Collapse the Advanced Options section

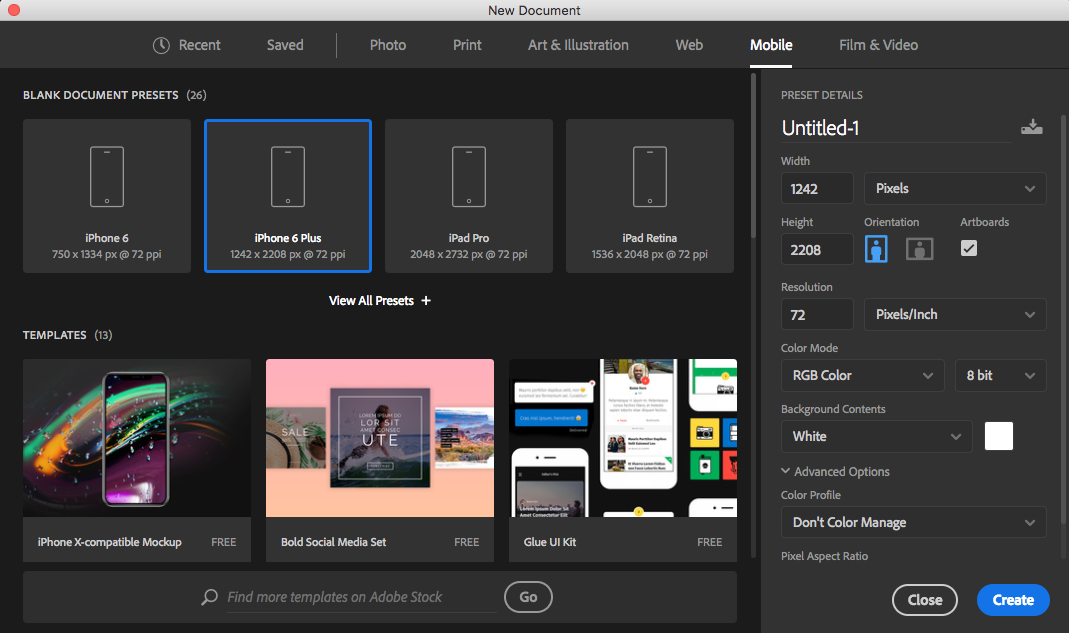pos(836,471)
